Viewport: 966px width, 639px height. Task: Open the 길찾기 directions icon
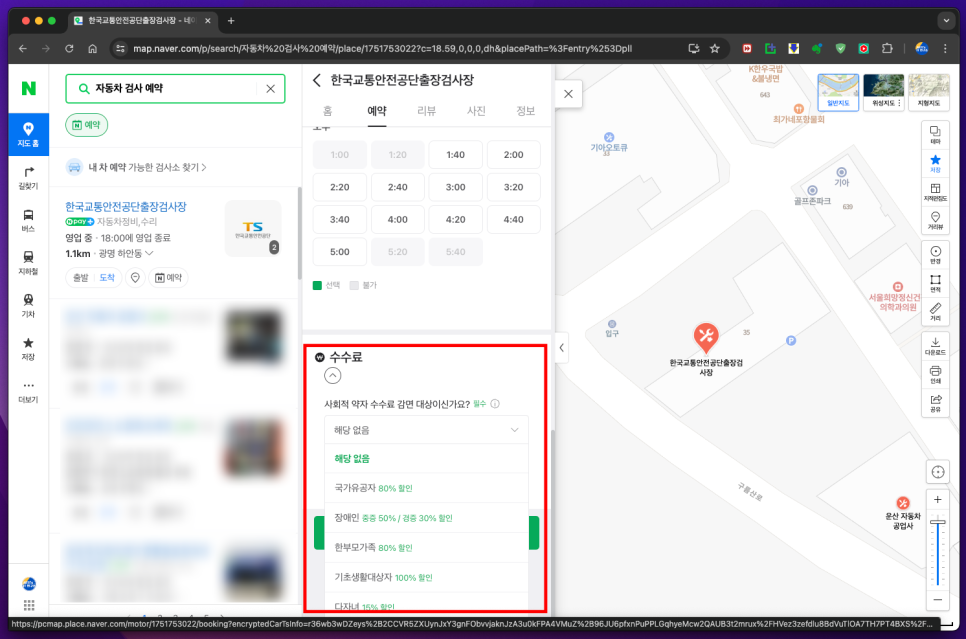tap(28, 177)
